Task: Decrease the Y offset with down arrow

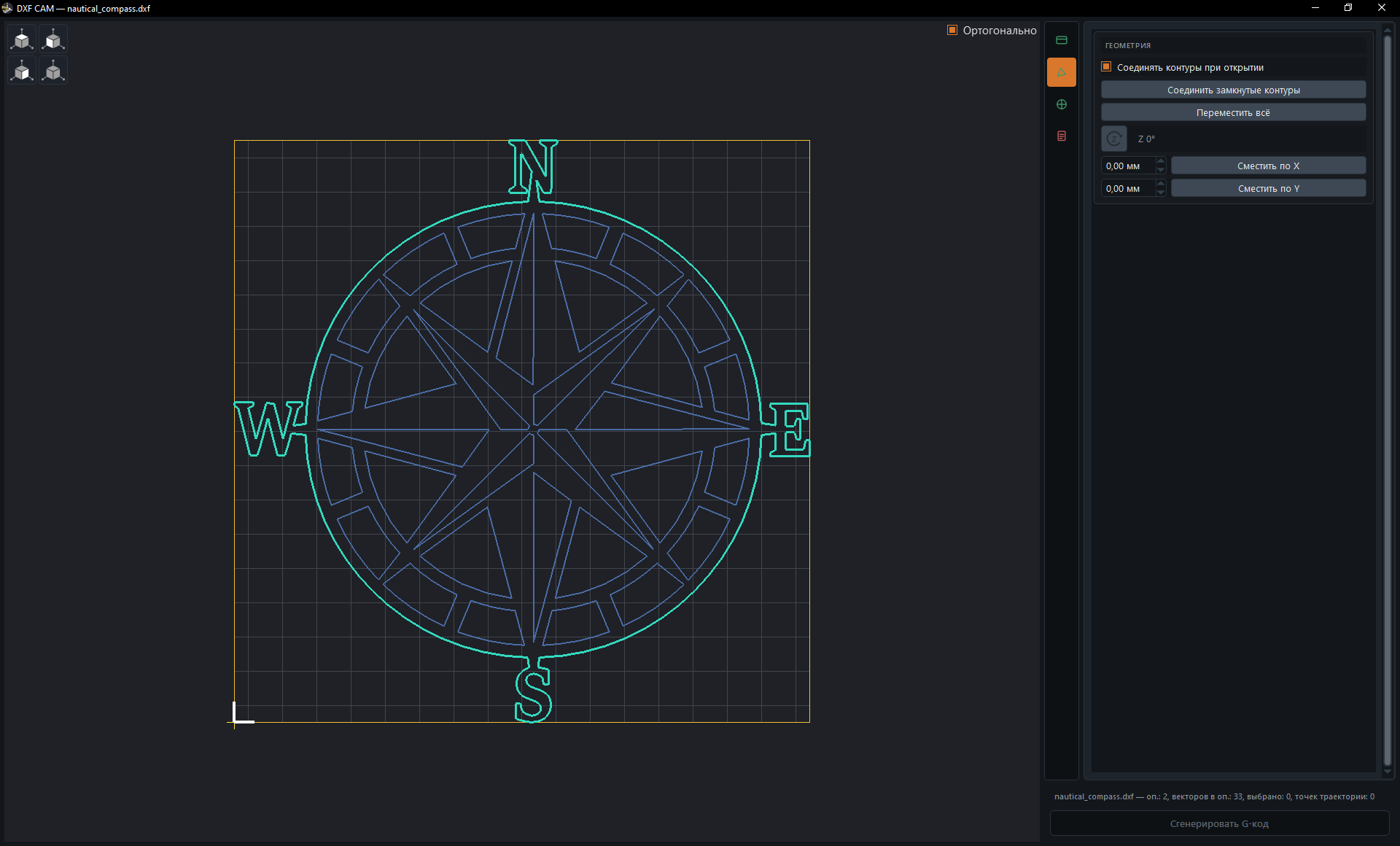Action: (1161, 193)
